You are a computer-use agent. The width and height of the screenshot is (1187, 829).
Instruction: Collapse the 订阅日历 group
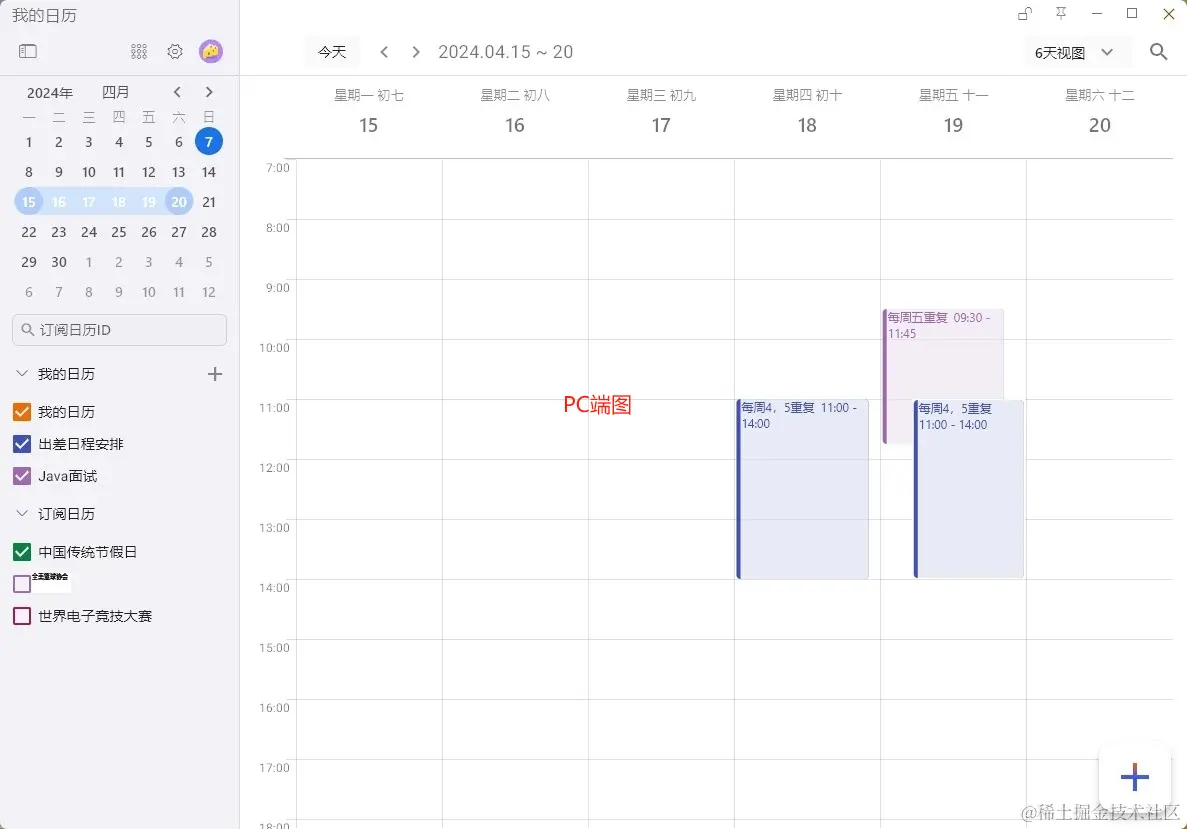click(x=21, y=513)
